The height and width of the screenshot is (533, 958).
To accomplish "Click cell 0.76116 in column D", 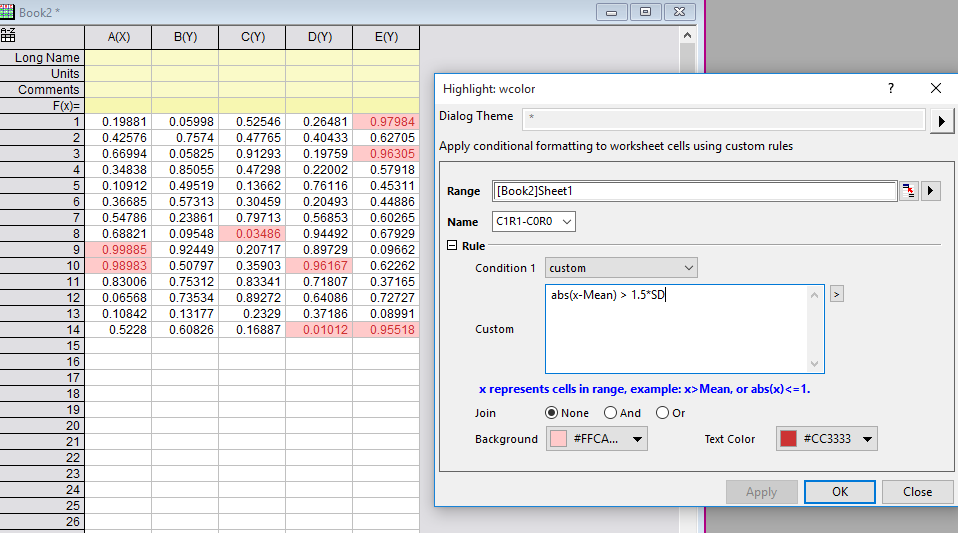I will coord(320,185).
